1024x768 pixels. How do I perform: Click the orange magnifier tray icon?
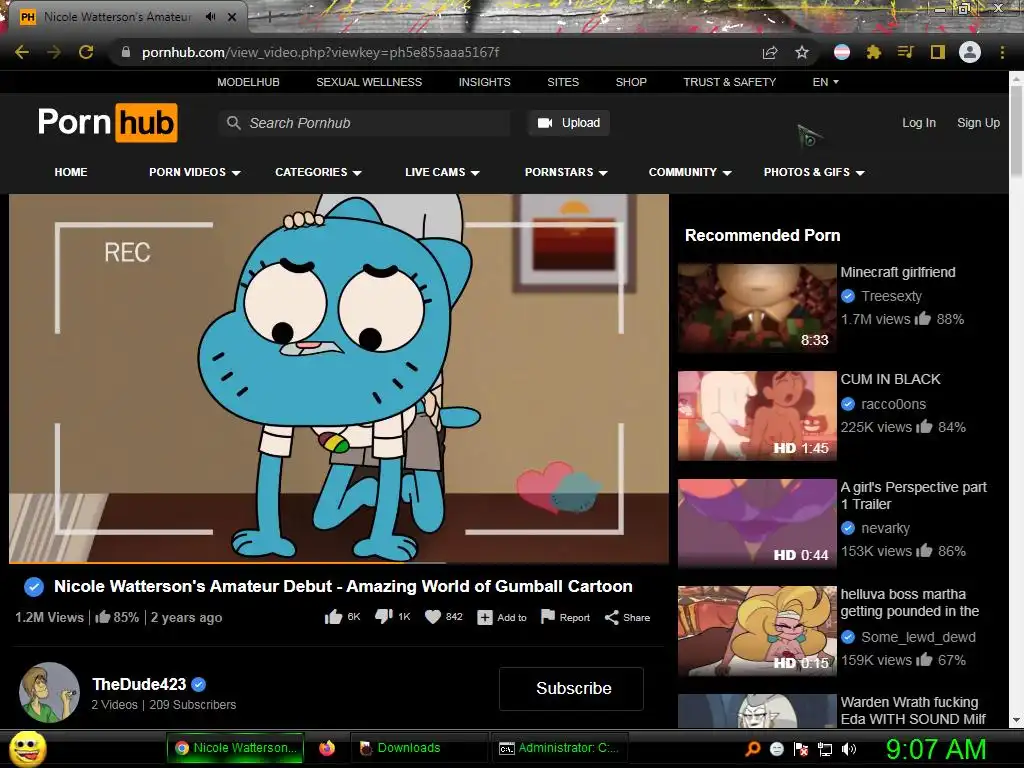[753, 749]
